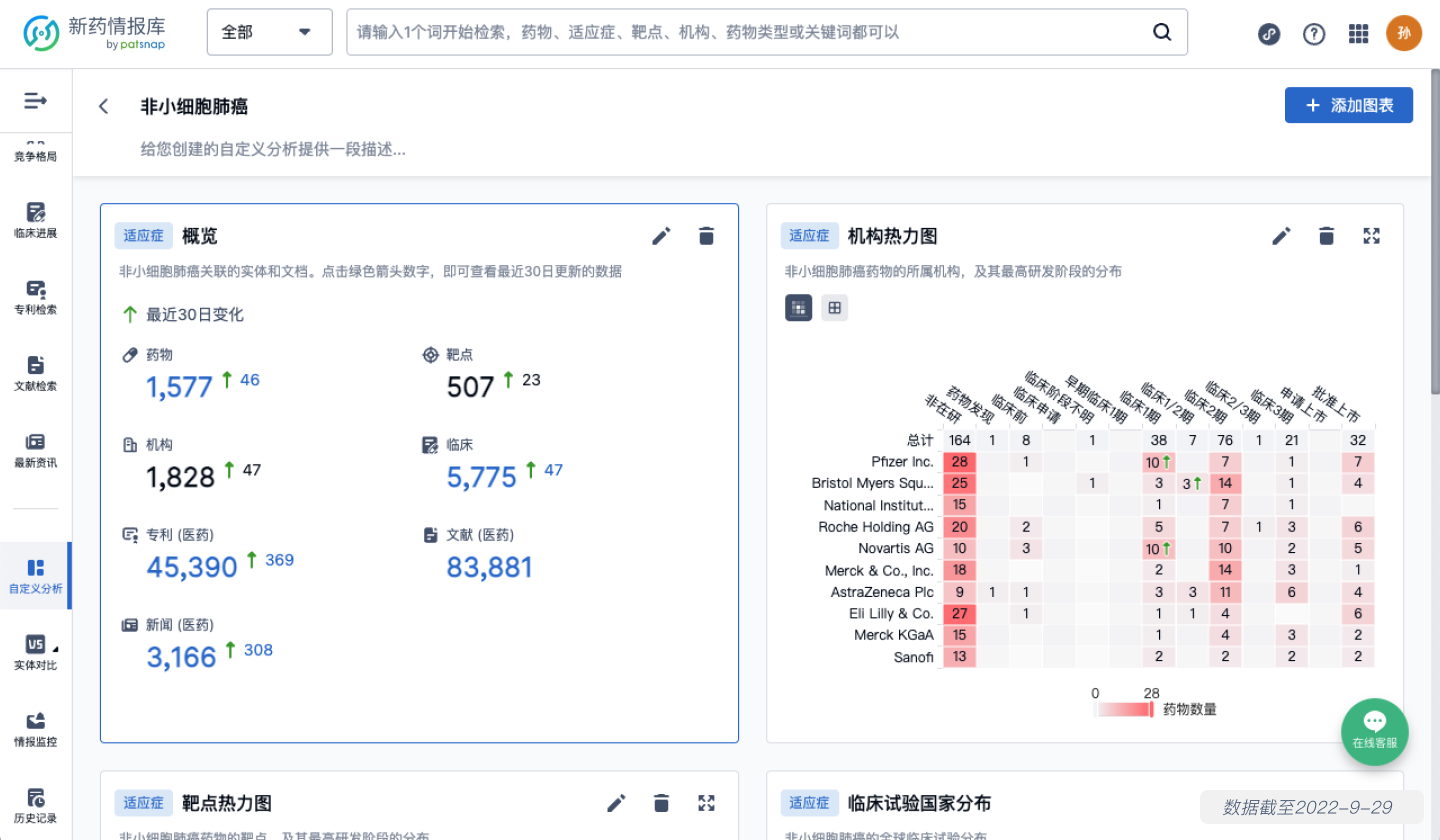View 308 recent news updates
1440x840 pixels.
tap(258, 649)
